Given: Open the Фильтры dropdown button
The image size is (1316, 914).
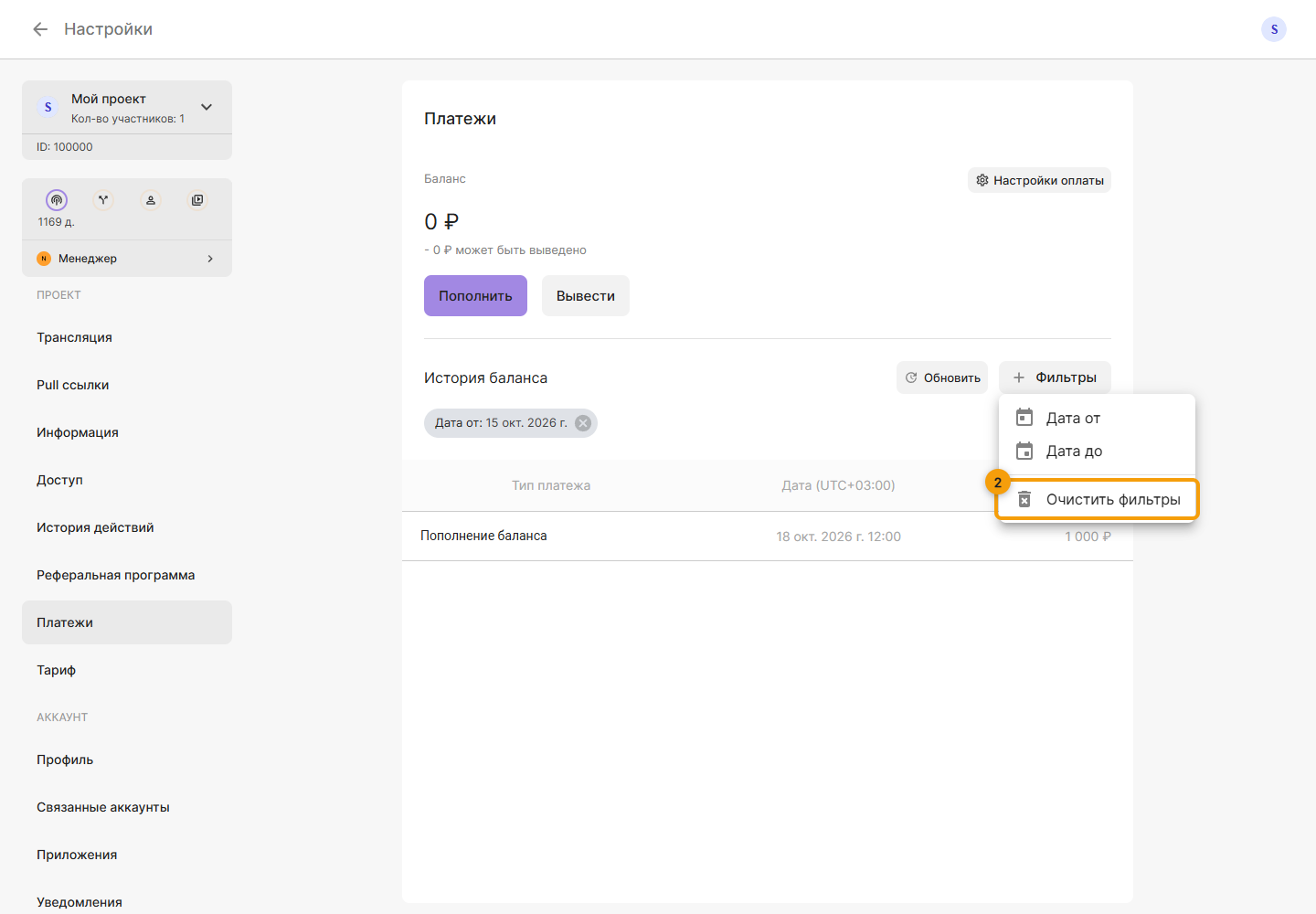Looking at the screenshot, I should [x=1055, y=377].
